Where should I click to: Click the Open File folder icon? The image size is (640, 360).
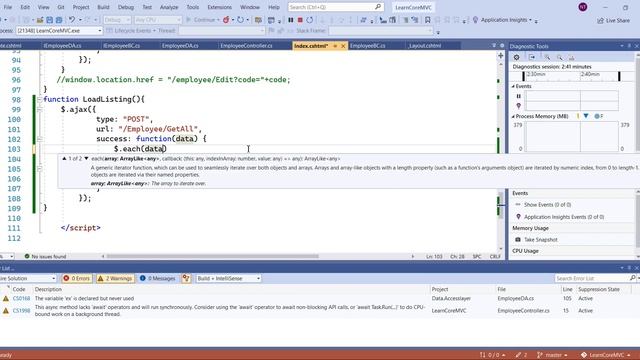point(40,20)
